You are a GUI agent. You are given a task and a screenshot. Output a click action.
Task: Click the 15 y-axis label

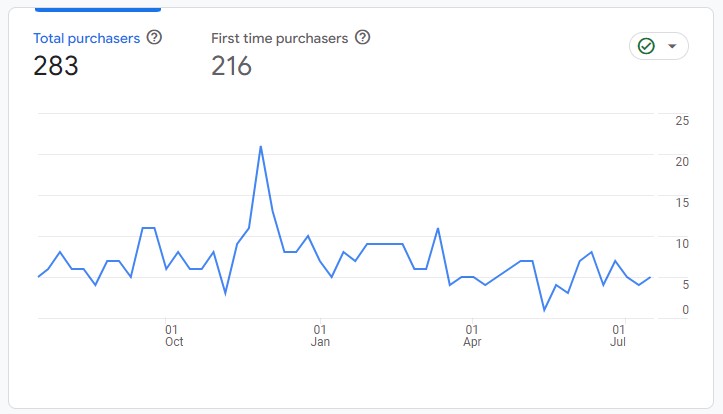(682, 203)
